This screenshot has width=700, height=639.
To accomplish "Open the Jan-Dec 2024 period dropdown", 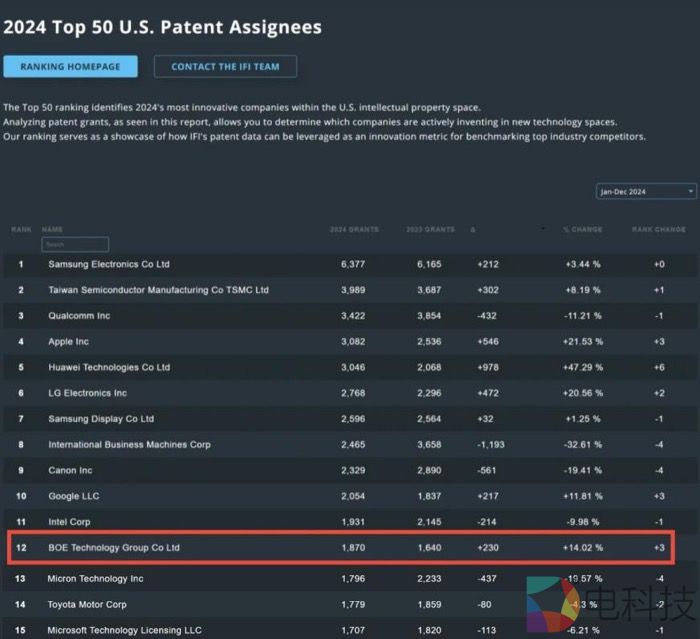I will tap(646, 192).
